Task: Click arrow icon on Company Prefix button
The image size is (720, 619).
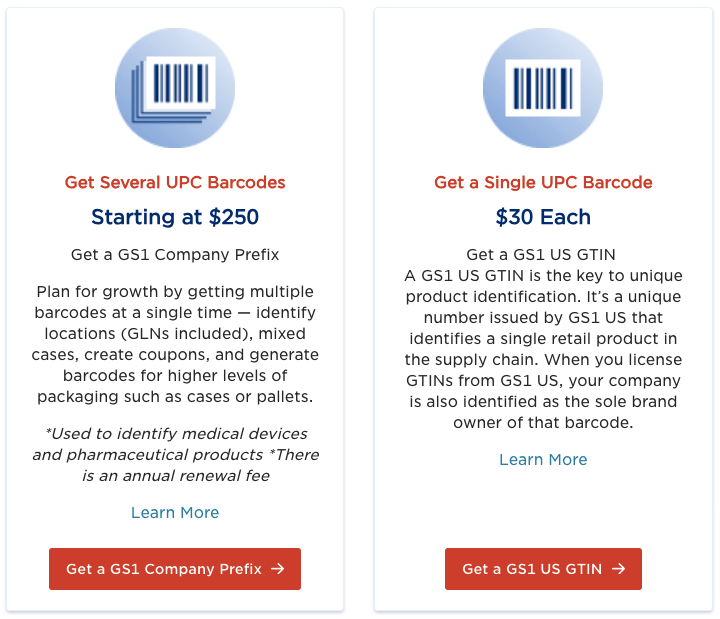Action: 278,569
